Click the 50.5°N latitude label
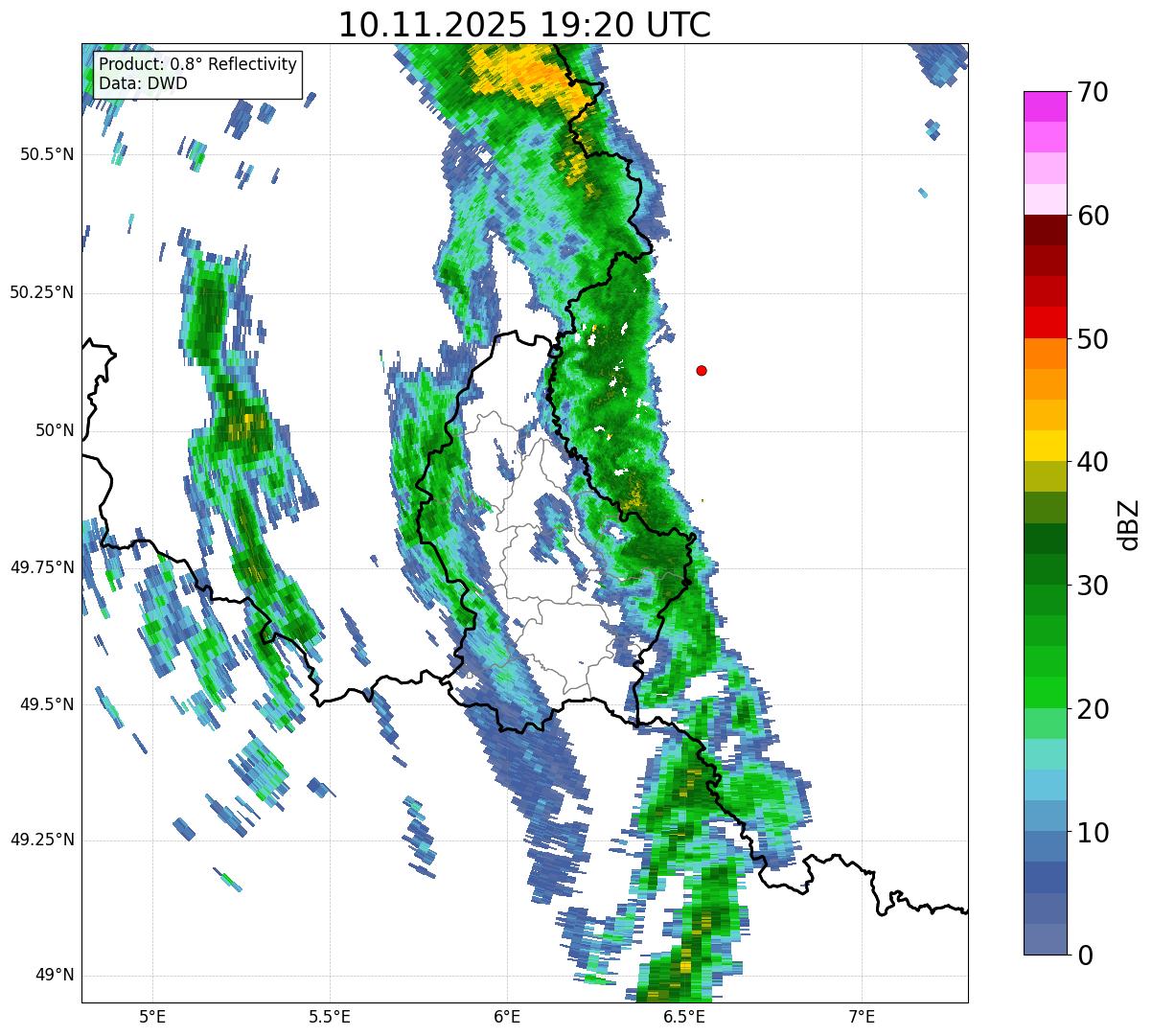Image resolution: width=1152 pixels, height=1036 pixels. pos(47,154)
